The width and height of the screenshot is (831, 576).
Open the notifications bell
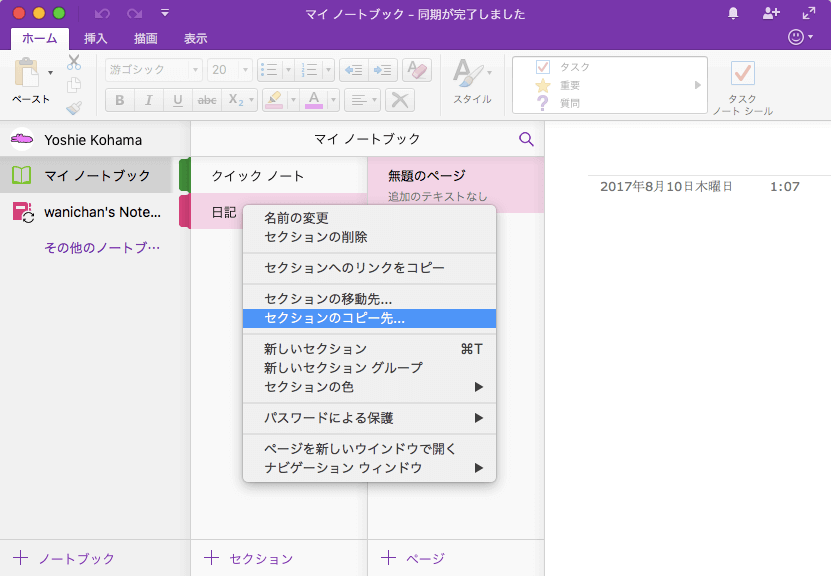click(733, 13)
